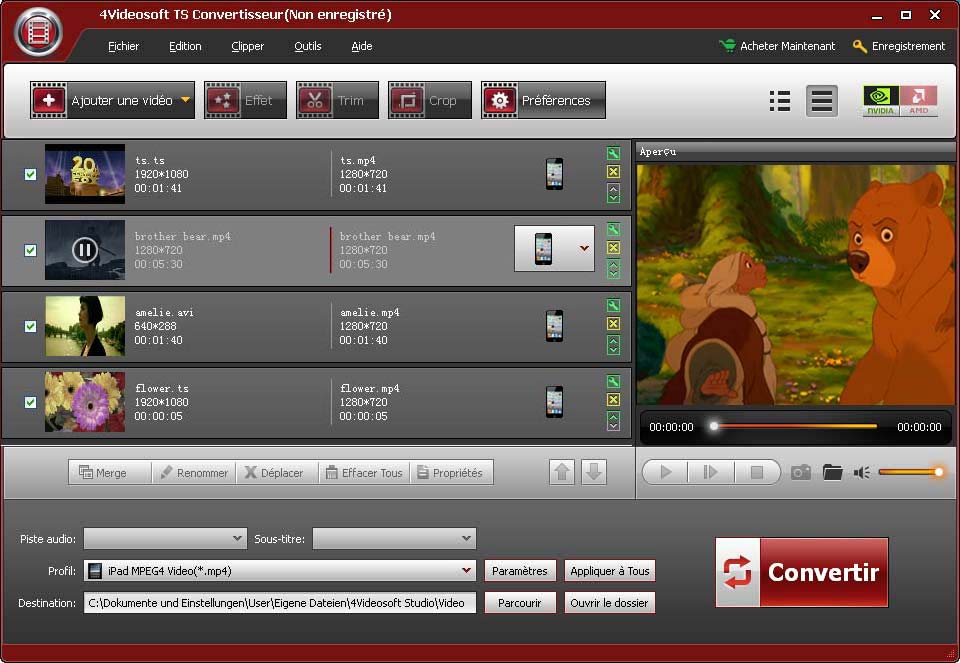The height and width of the screenshot is (663, 960).
Task: Move selected item down with arrow button
Action: (x=593, y=472)
